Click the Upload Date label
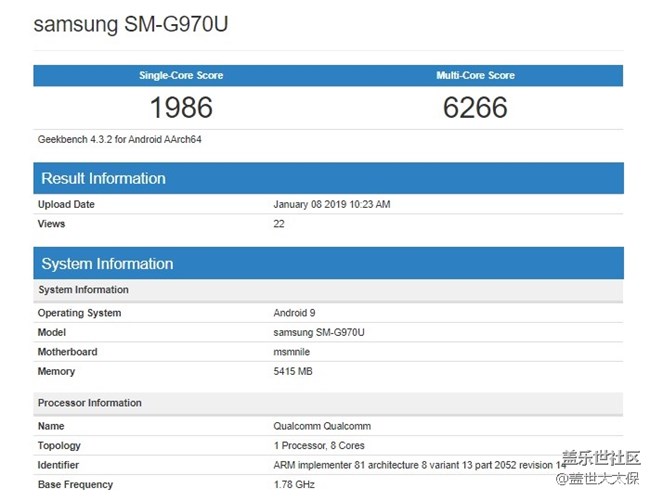 [66, 204]
